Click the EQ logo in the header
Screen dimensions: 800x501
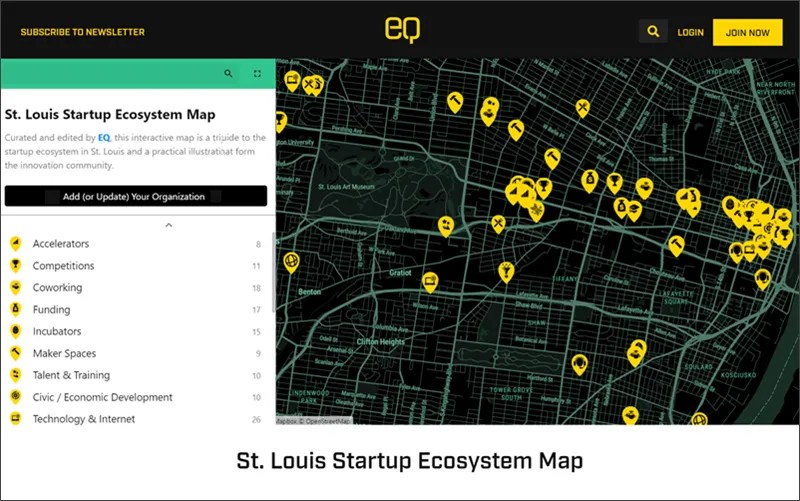(402, 30)
